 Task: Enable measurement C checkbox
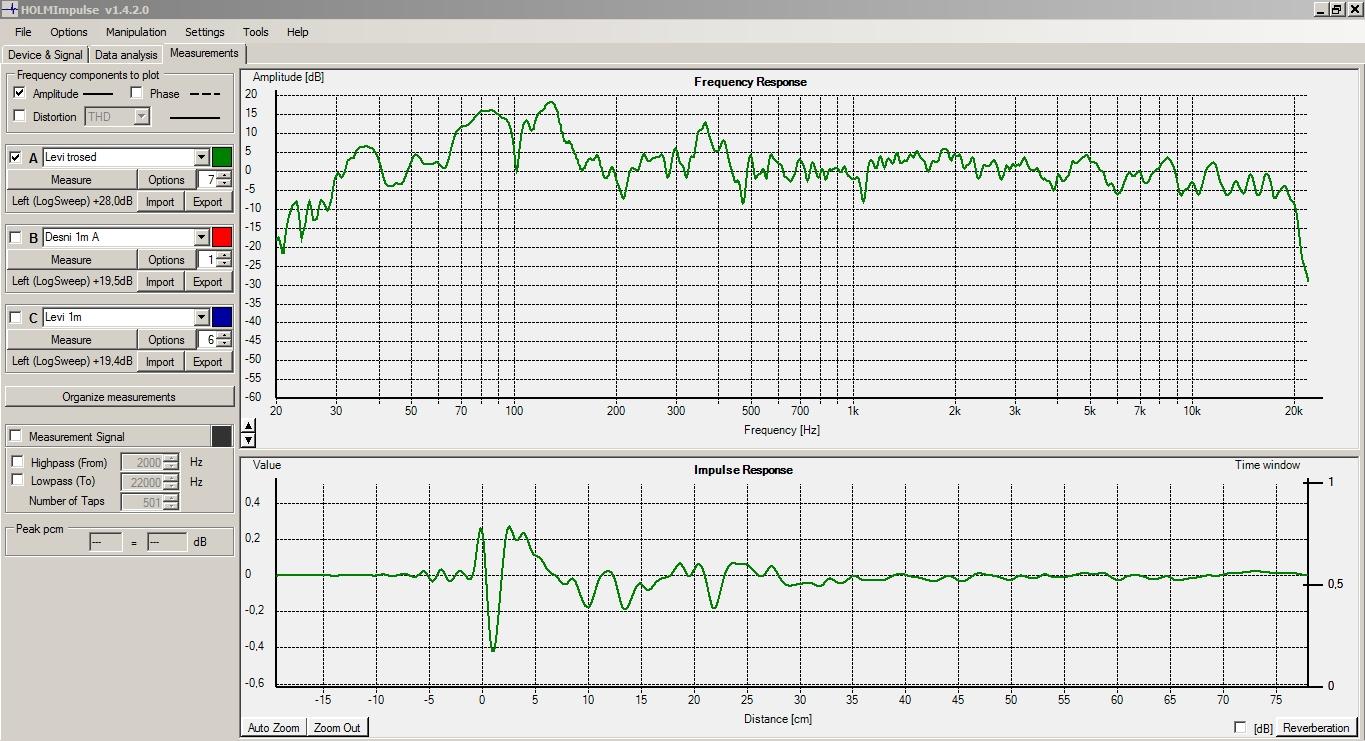click(15, 317)
